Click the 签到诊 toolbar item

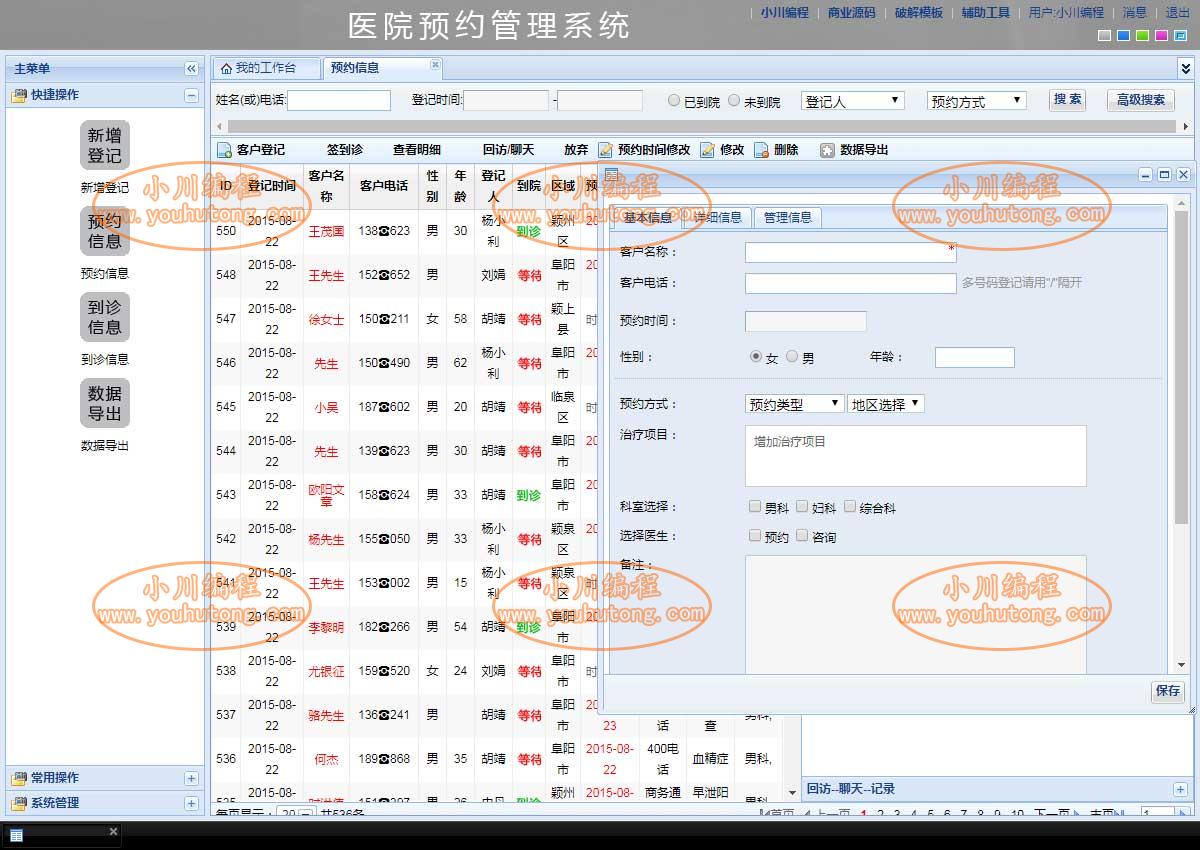pos(345,150)
